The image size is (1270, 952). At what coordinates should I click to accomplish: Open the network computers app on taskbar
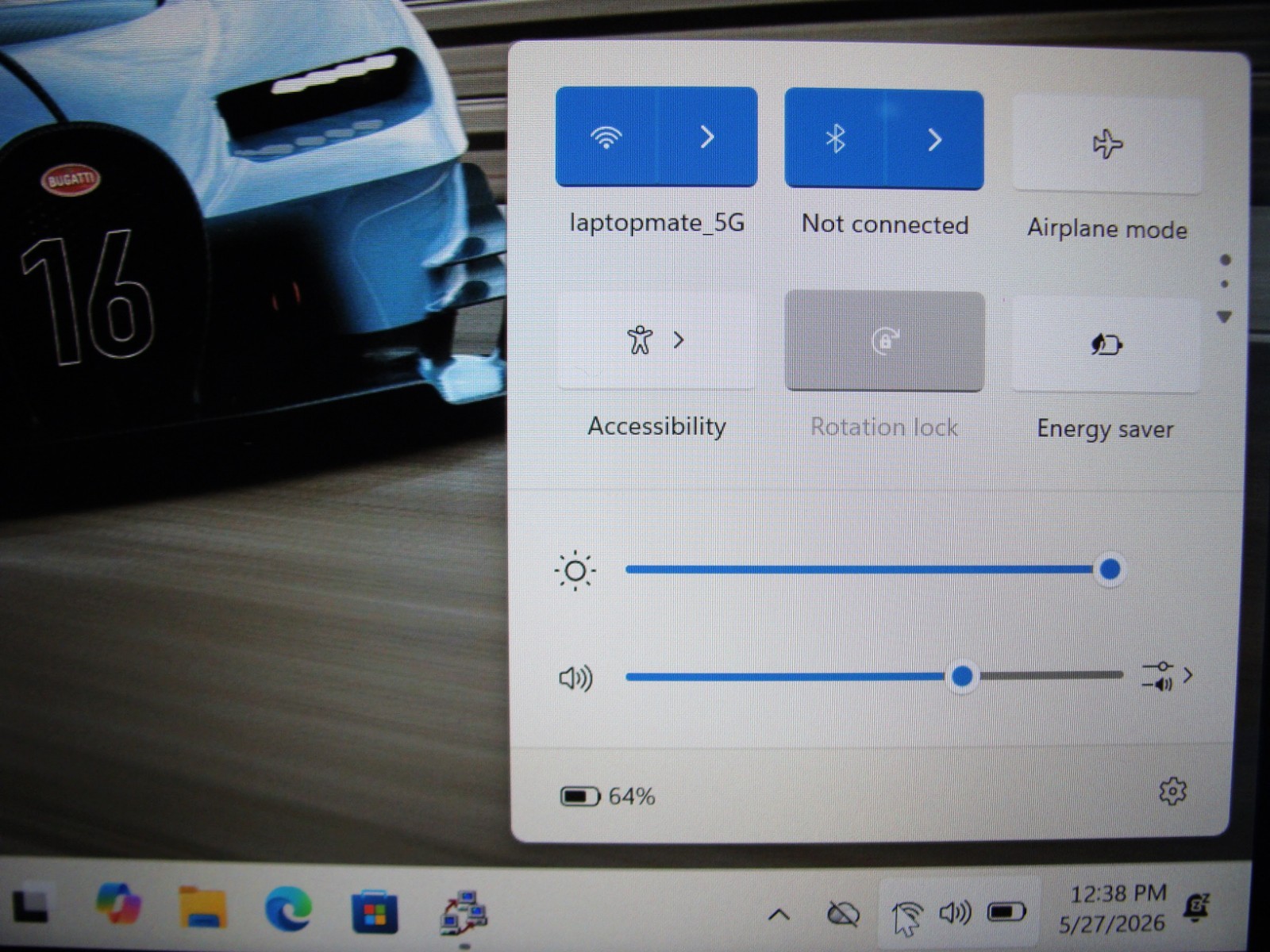coord(464,912)
